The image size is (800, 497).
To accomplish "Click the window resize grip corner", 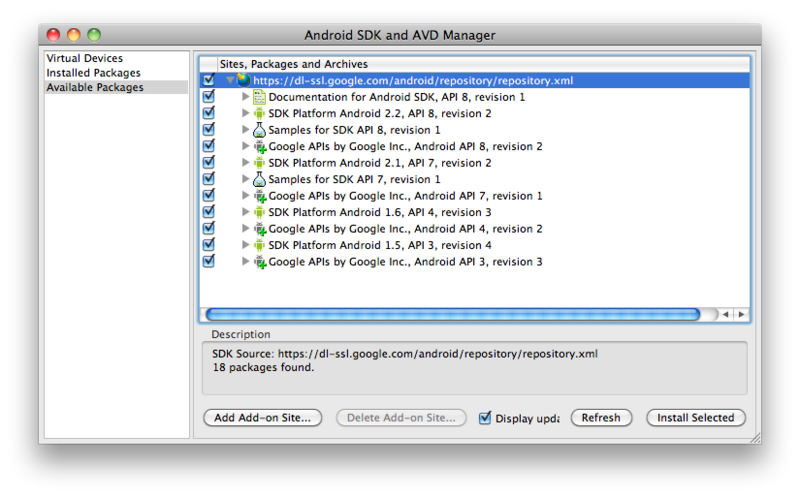I will point(756,438).
